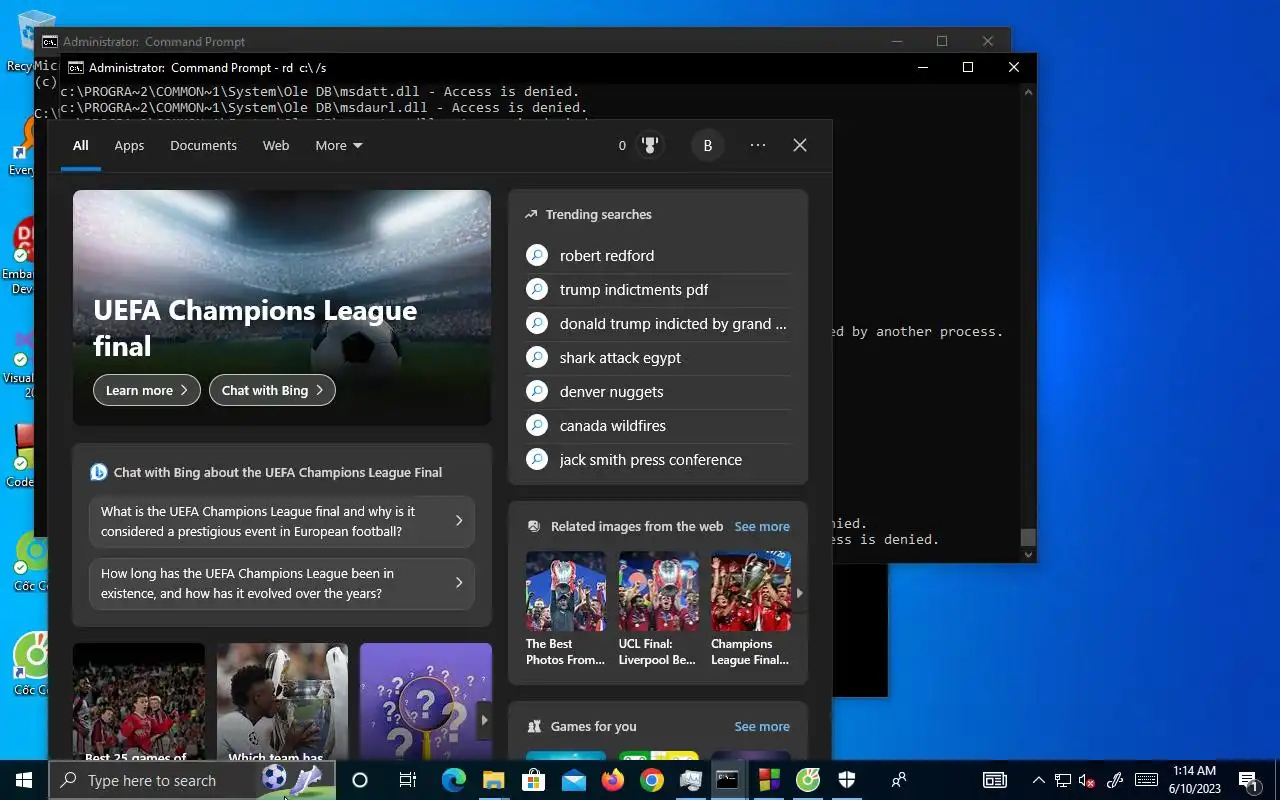Open Task View on taskbar
1280x800 pixels.
pos(407,780)
